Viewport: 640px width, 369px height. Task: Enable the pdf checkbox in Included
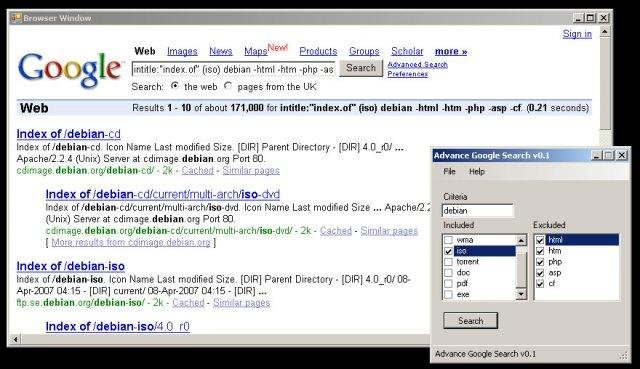pyautogui.click(x=449, y=283)
